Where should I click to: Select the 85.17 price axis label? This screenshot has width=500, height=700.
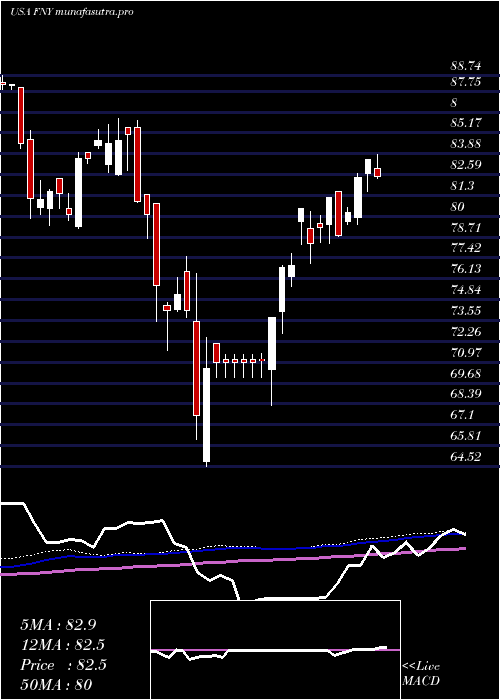(x=466, y=122)
